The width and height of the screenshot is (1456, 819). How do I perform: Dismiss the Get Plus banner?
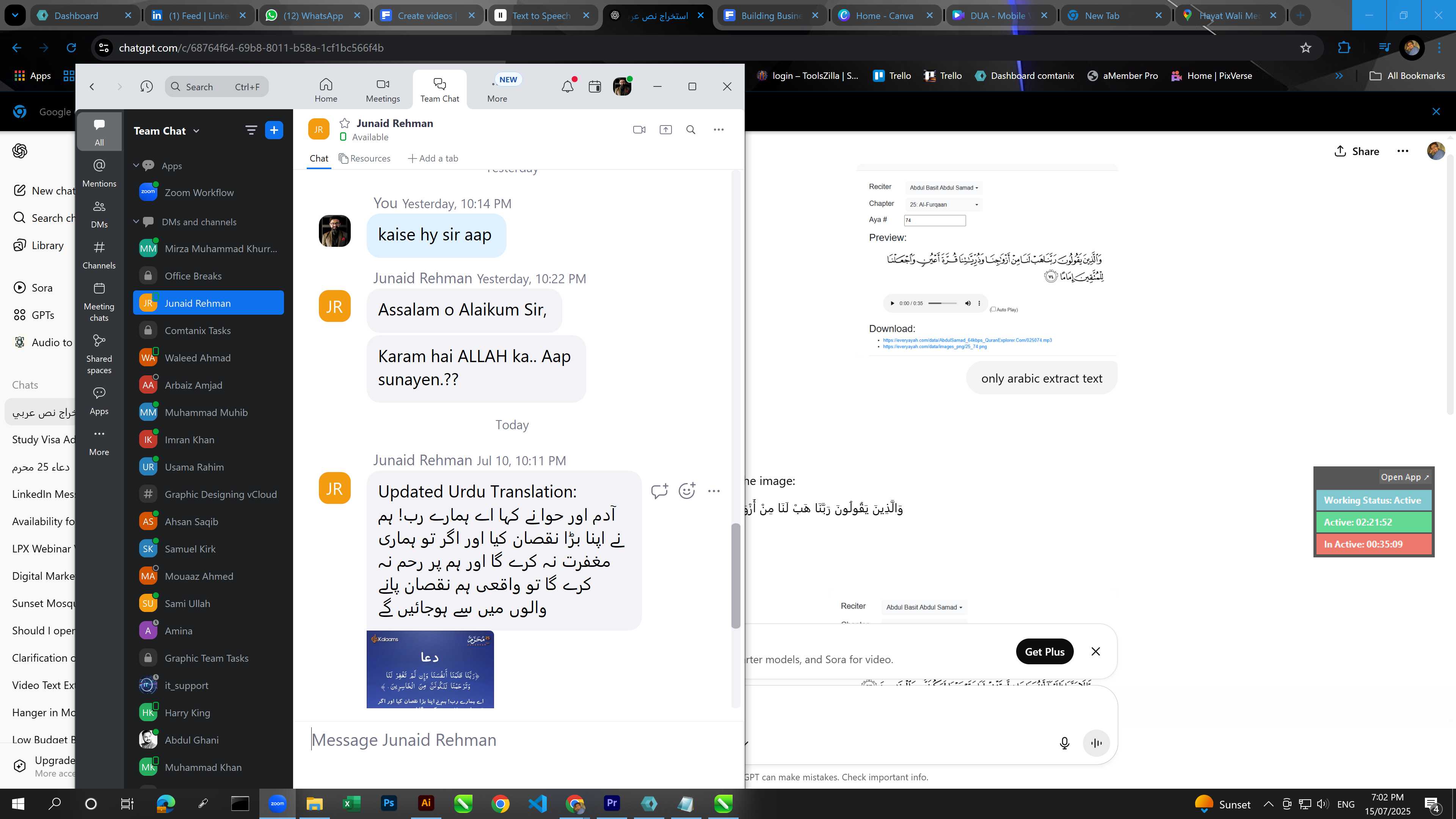[1095, 652]
